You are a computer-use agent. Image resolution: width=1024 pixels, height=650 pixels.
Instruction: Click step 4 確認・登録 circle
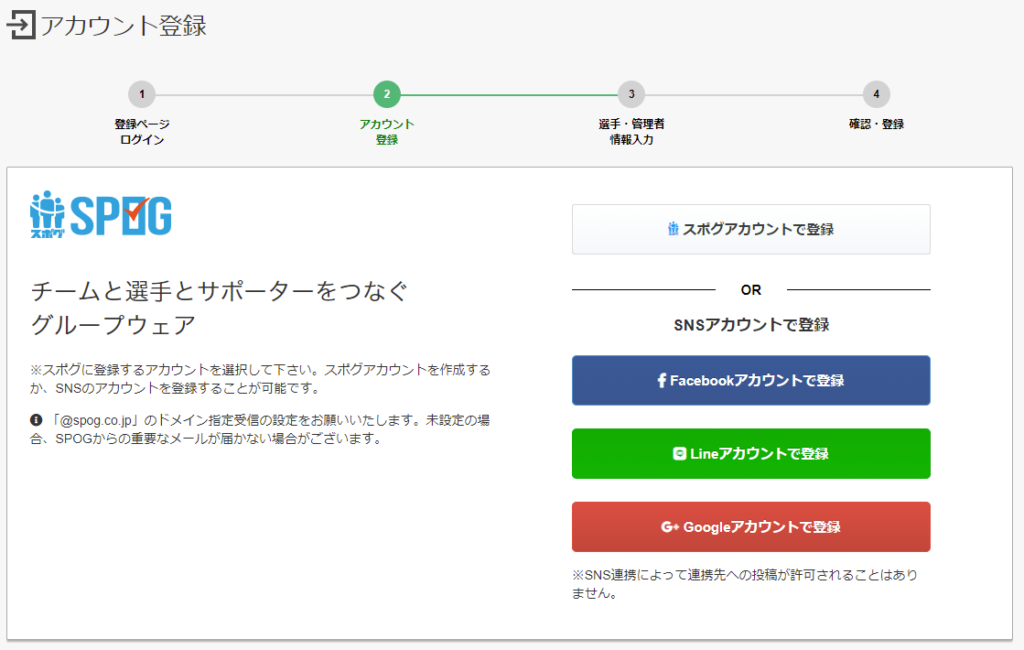[877, 93]
